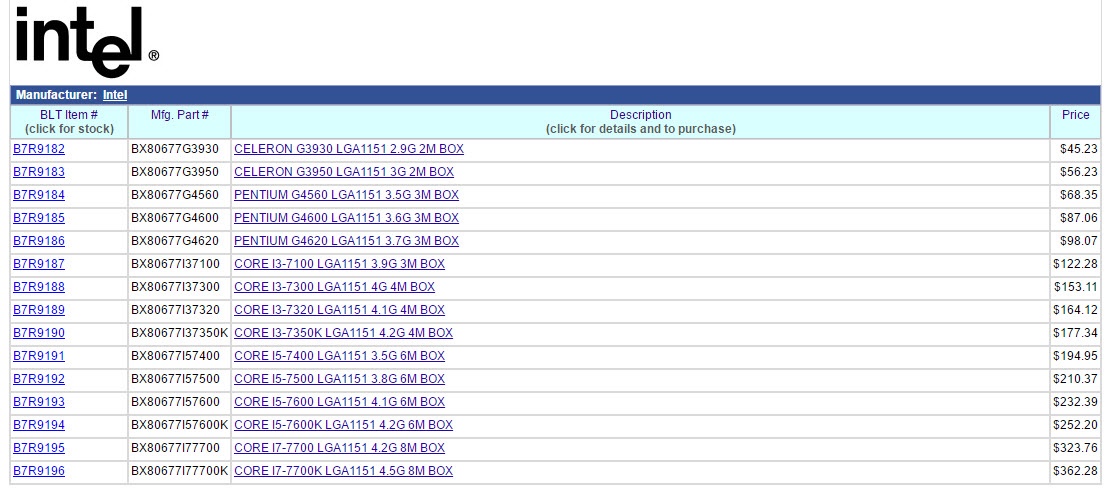Open BLT item B7R9184 stock page
This screenshot has width=1105, height=500.
coord(39,195)
